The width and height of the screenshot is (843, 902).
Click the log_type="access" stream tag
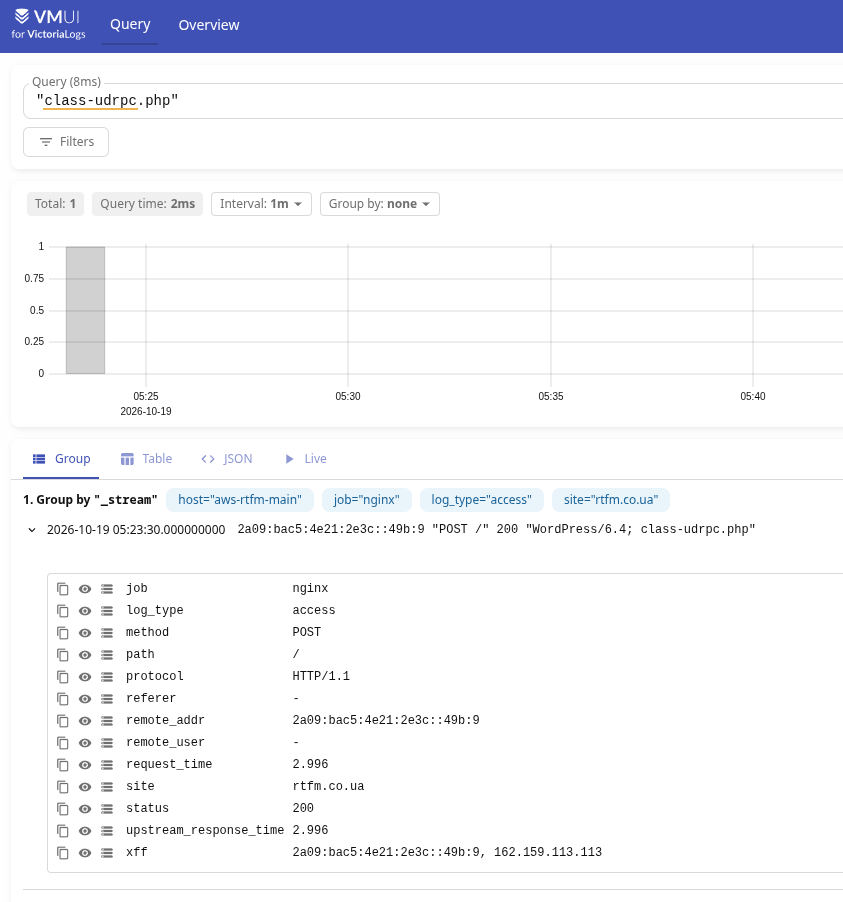coord(482,500)
